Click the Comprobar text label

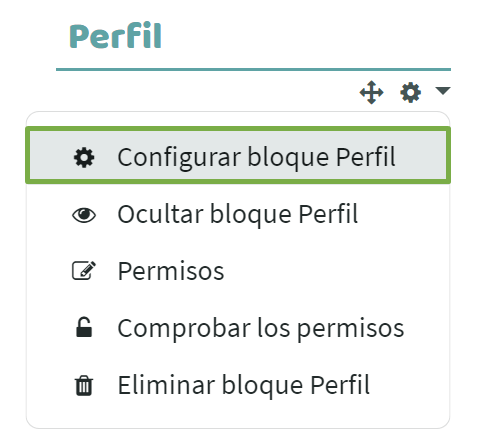click(x=184, y=329)
